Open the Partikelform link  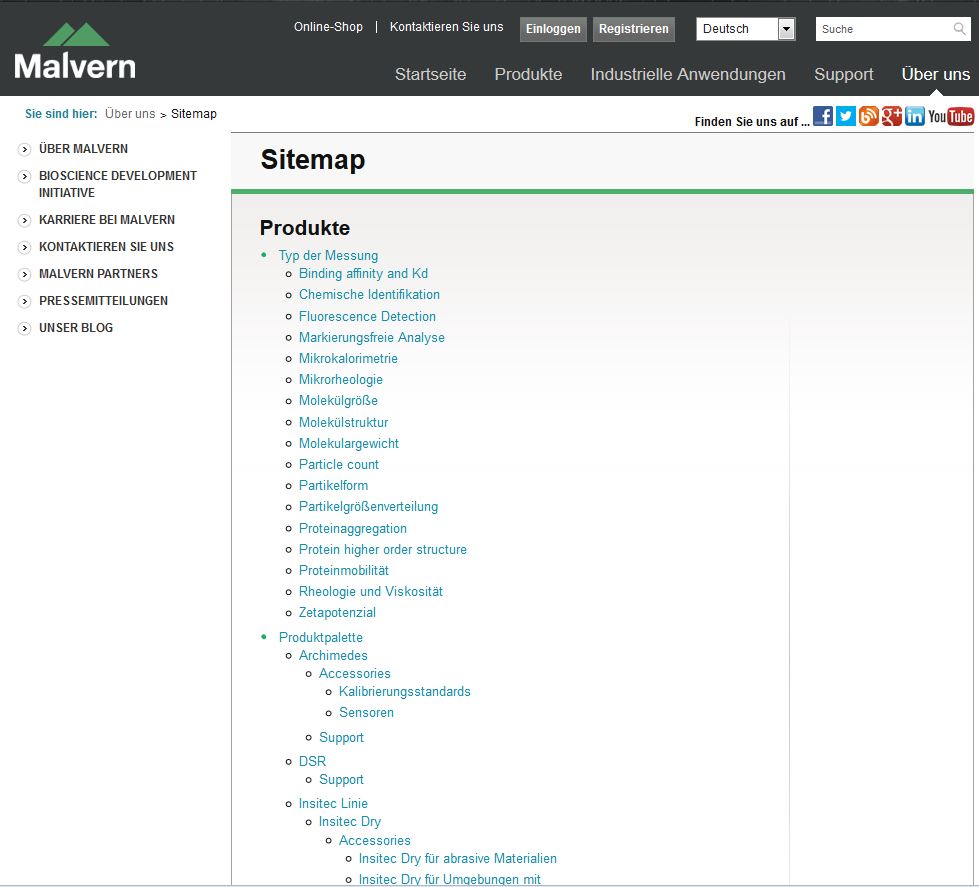(x=333, y=486)
